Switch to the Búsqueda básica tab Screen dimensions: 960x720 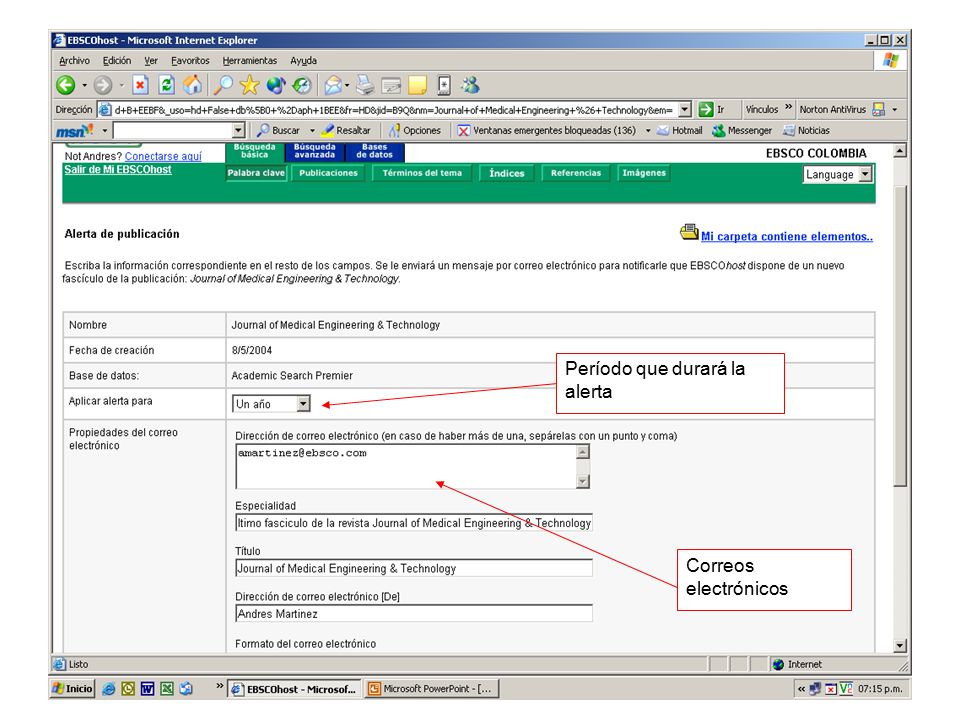(255, 152)
